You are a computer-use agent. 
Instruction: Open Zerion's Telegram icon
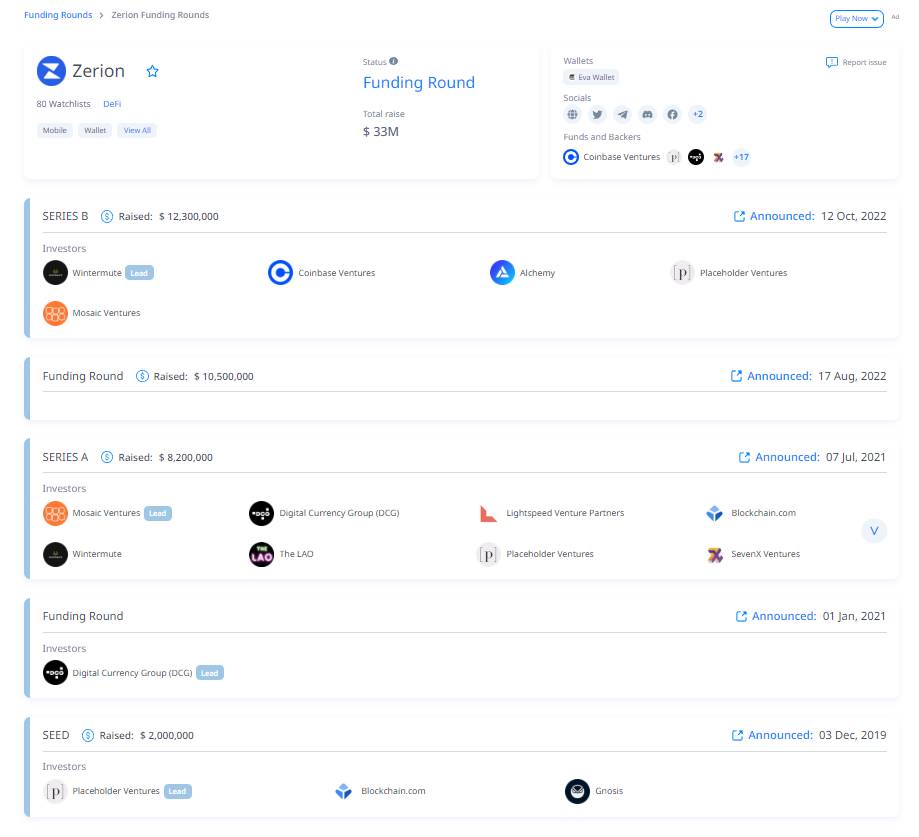click(621, 113)
